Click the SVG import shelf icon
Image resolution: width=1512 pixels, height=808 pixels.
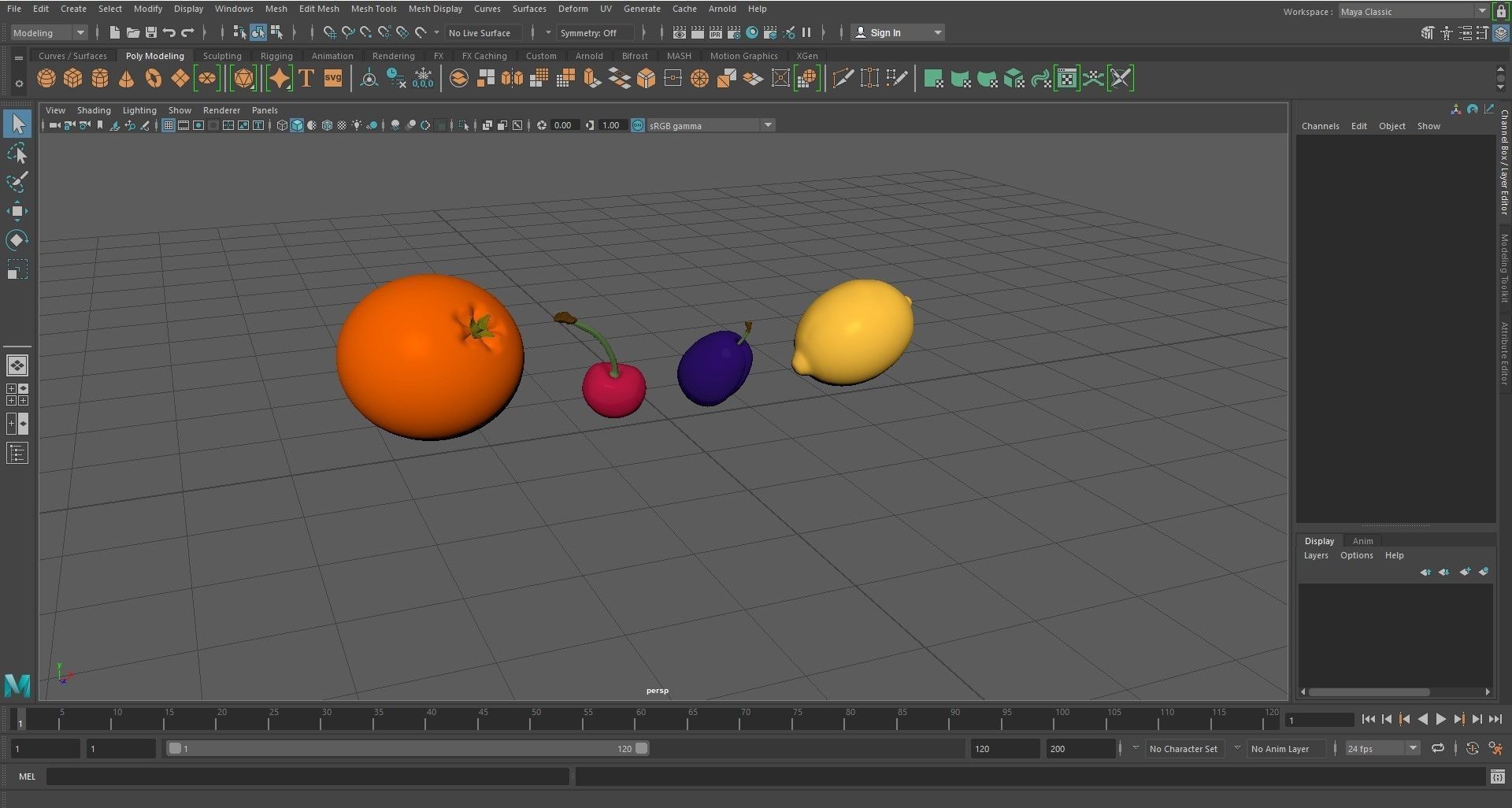click(x=333, y=79)
